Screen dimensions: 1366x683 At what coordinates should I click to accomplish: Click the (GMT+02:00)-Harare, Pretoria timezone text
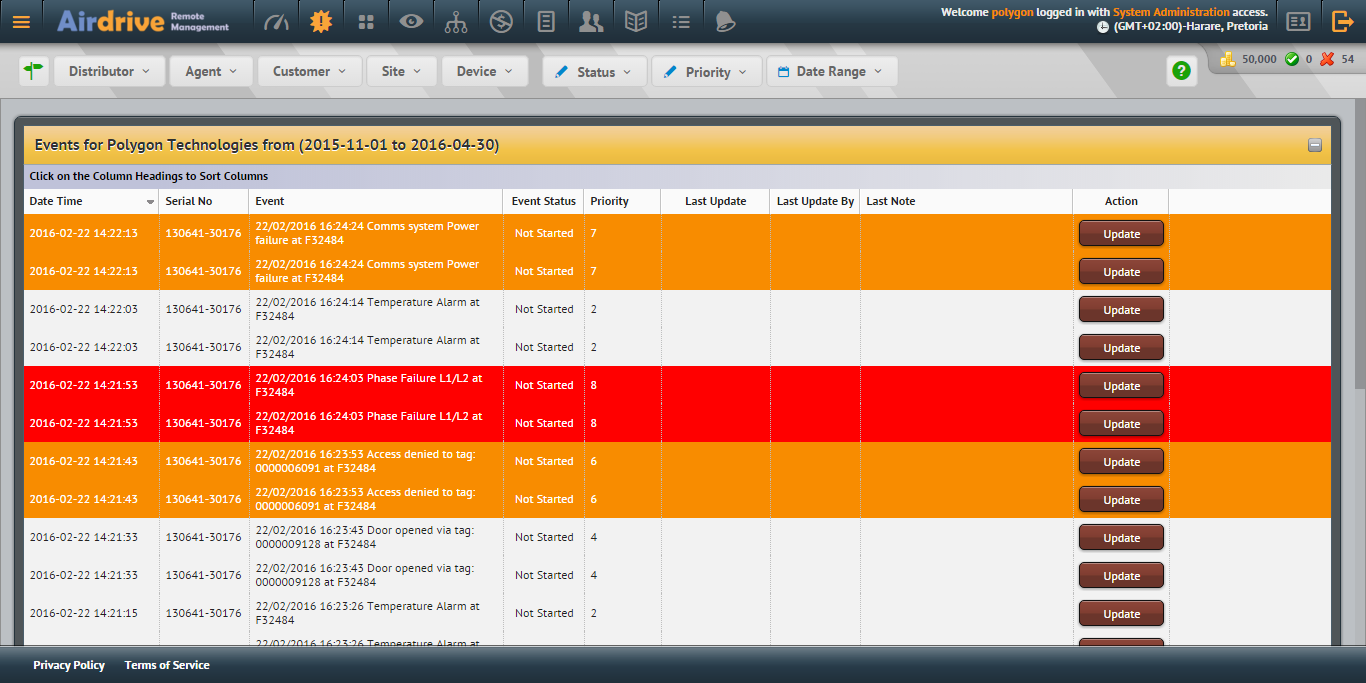[1190, 27]
